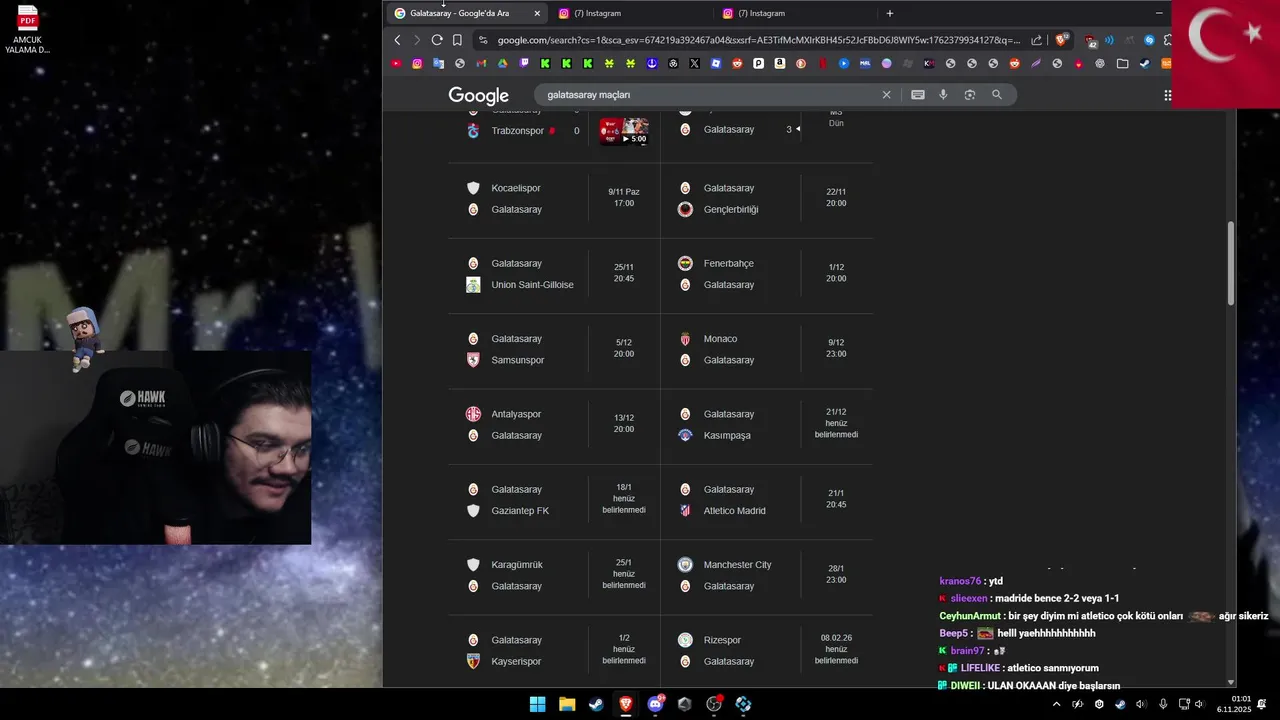Image resolution: width=1280 pixels, height=720 pixels.
Task: Open File Explorer from the taskbar
Action: click(x=566, y=704)
